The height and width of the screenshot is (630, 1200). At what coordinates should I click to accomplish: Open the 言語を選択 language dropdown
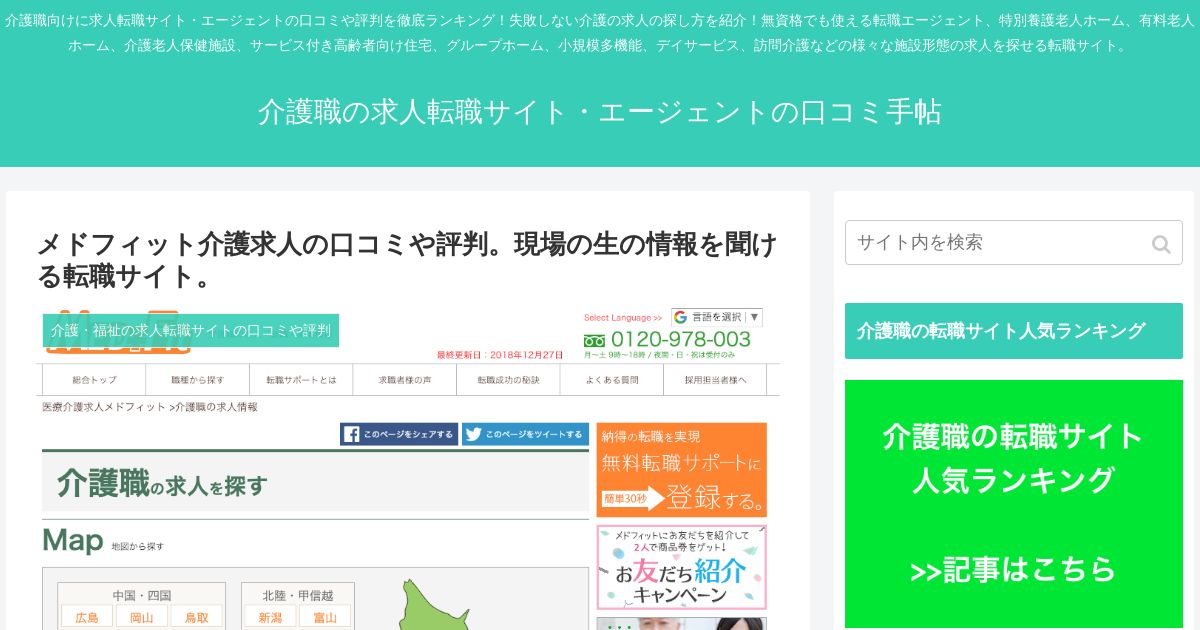(717, 317)
